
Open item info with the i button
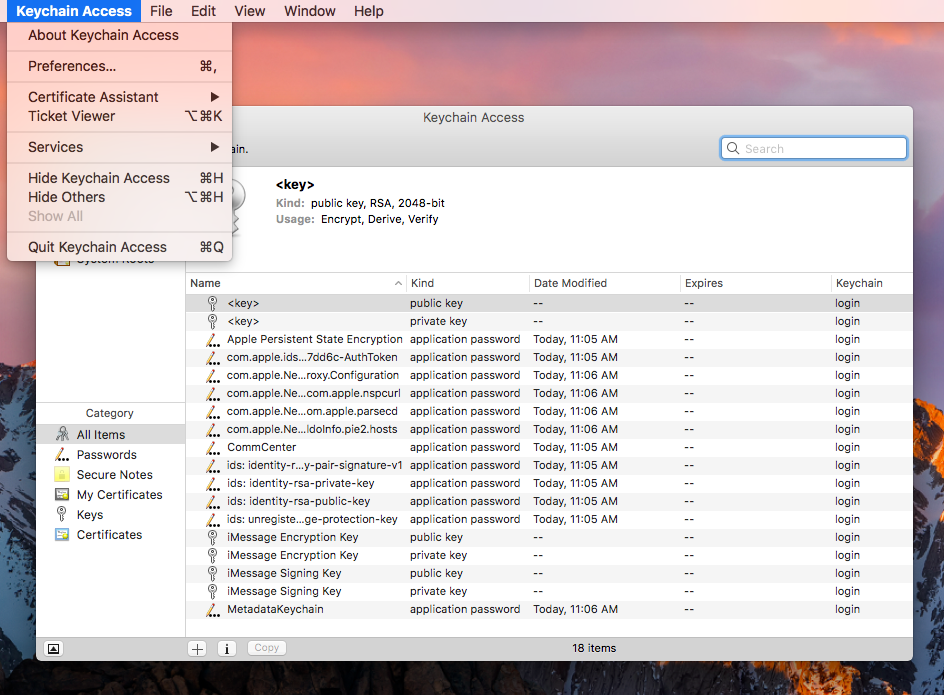227,649
